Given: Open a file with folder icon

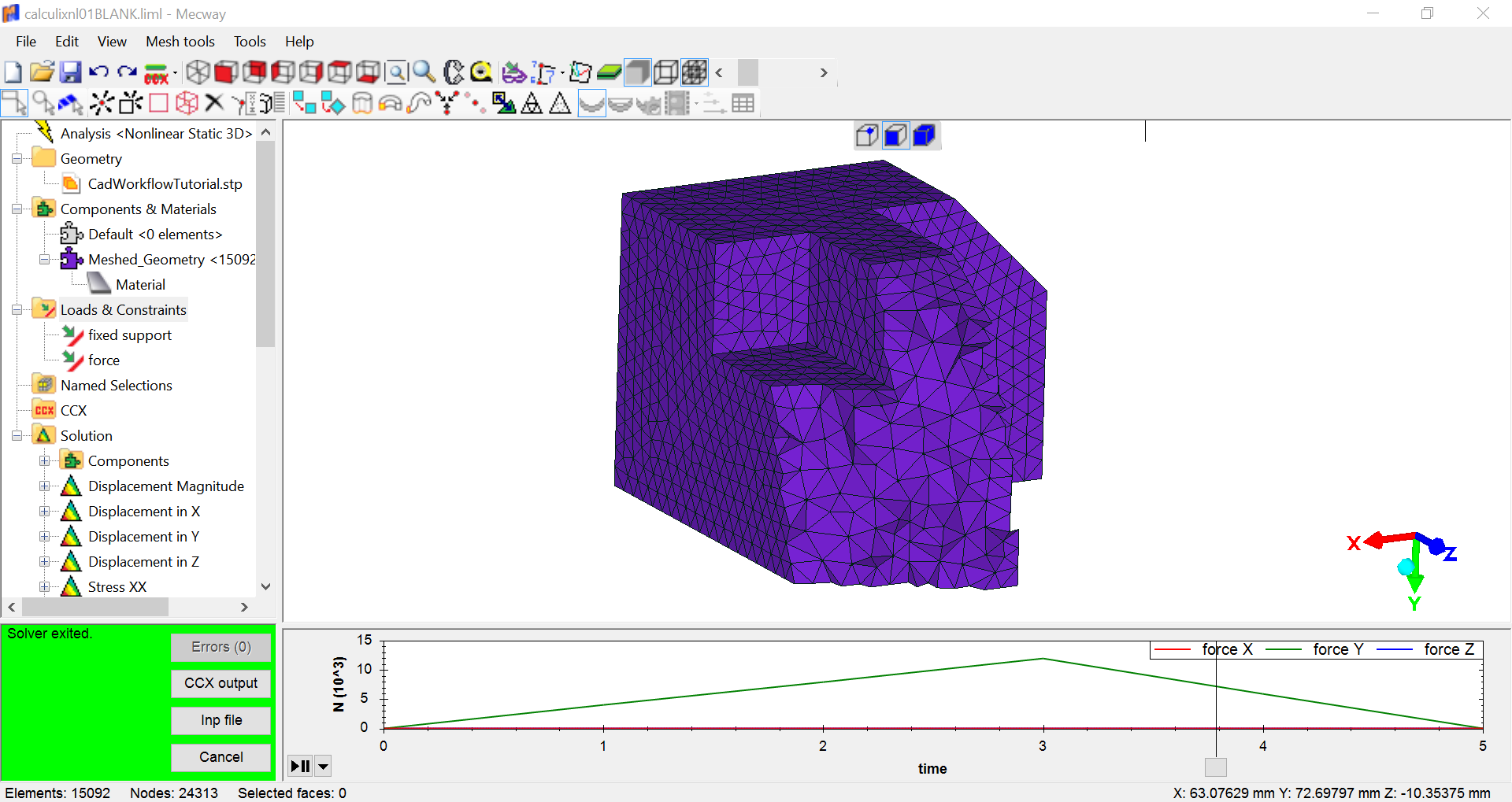Looking at the screenshot, I should (42, 72).
